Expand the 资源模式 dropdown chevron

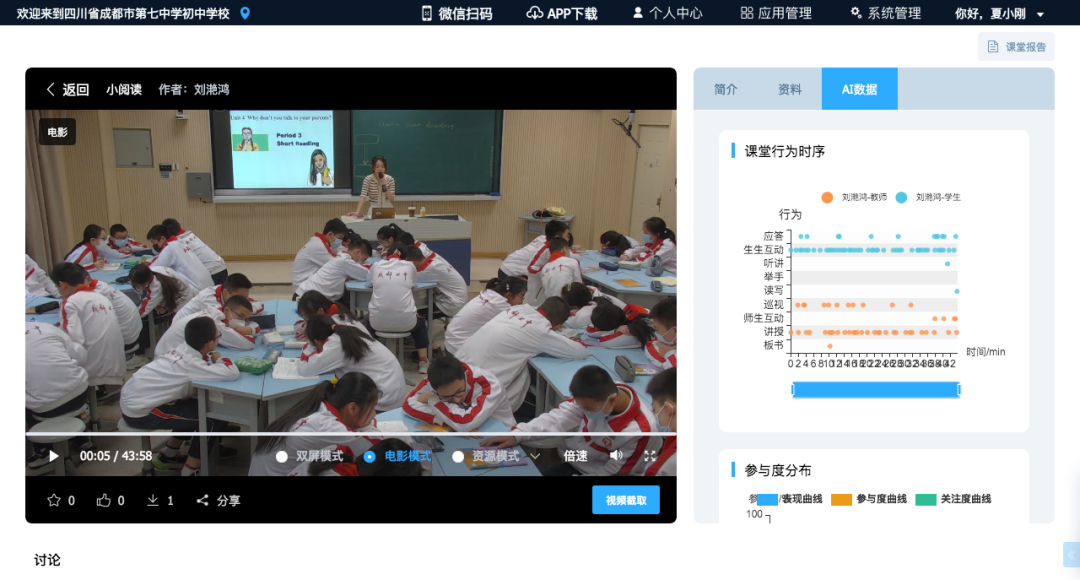(x=535, y=454)
